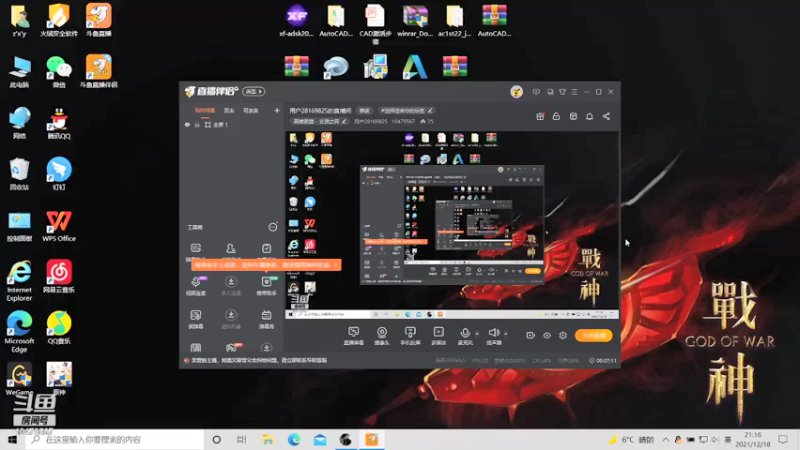Open the store icon in header row

point(573,116)
